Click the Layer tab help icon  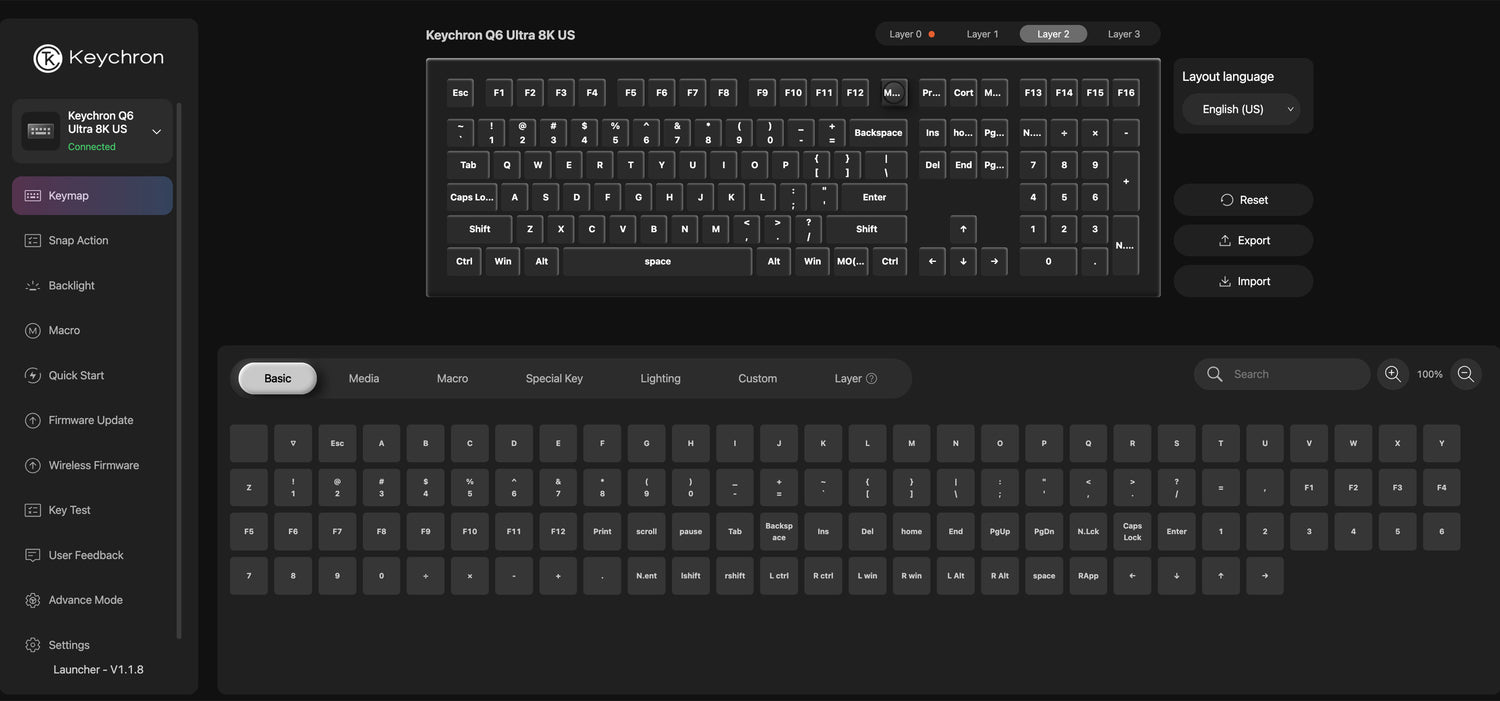[x=871, y=379]
